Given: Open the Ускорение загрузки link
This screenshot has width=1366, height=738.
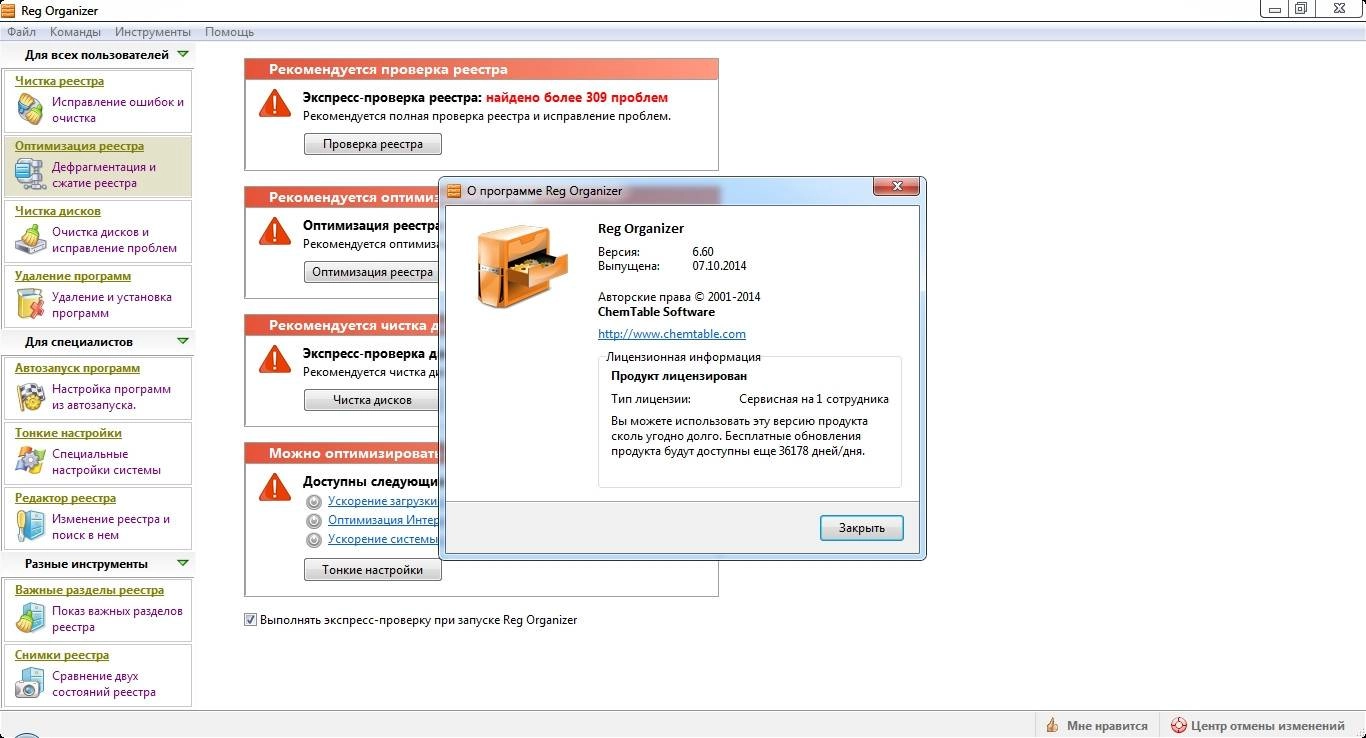Looking at the screenshot, I should pos(383,501).
